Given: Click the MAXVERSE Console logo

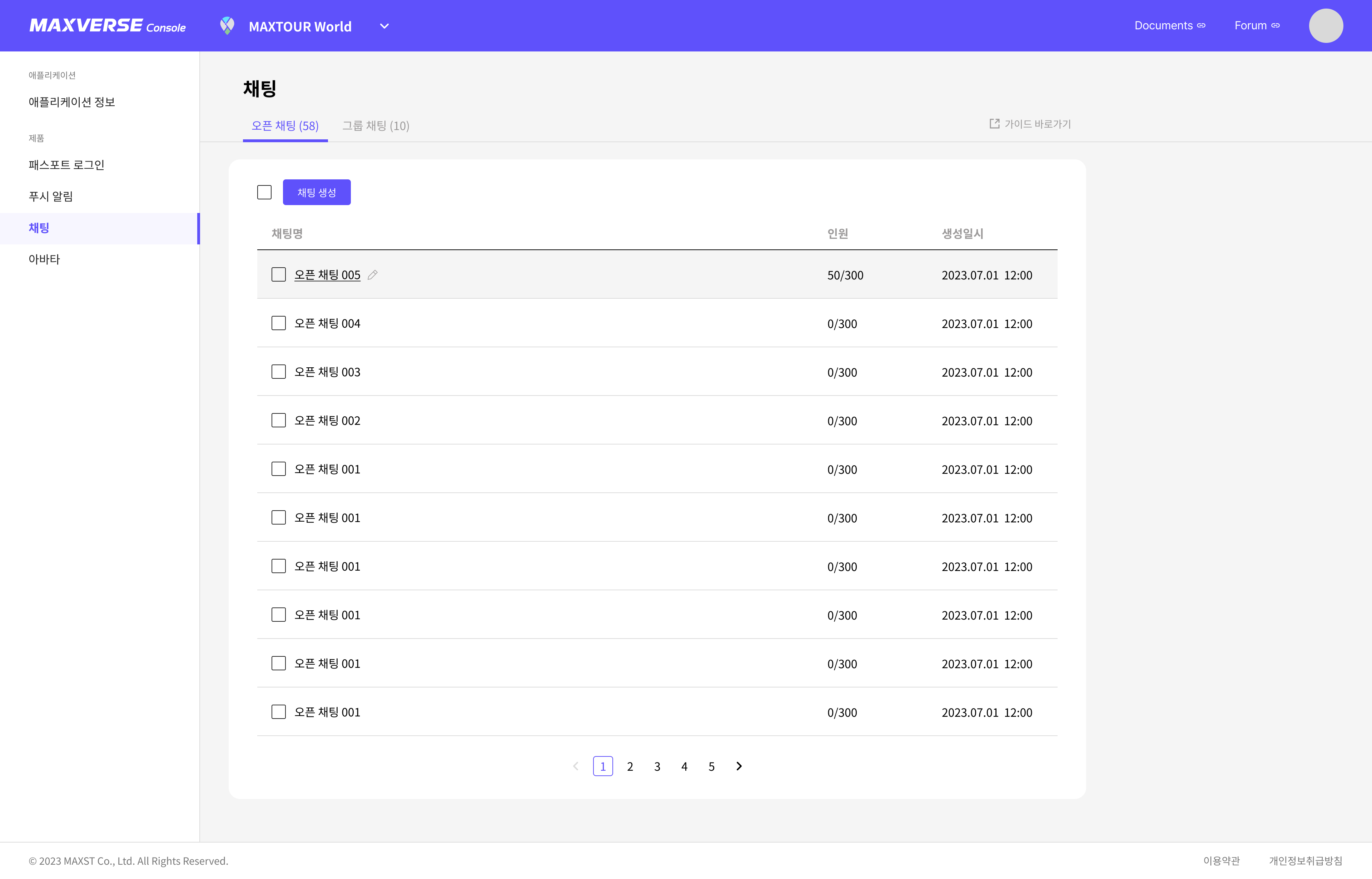Looking at the screenshot, I should coord(107,26).
